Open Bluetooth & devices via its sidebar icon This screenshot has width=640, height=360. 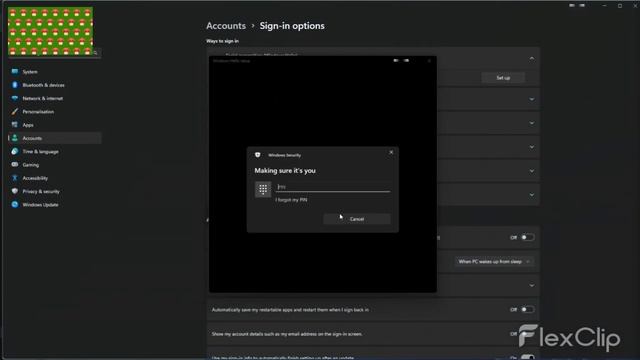click(15, 85)
